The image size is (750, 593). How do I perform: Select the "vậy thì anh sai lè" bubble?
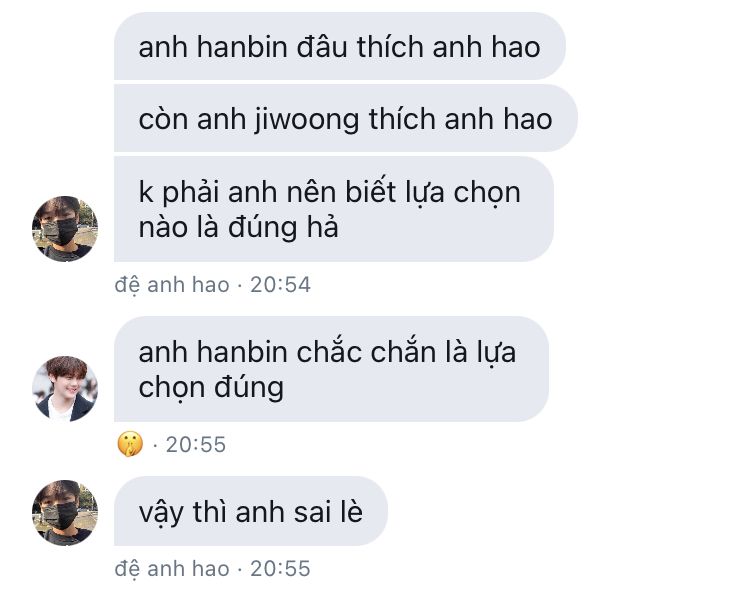point(251,511)
